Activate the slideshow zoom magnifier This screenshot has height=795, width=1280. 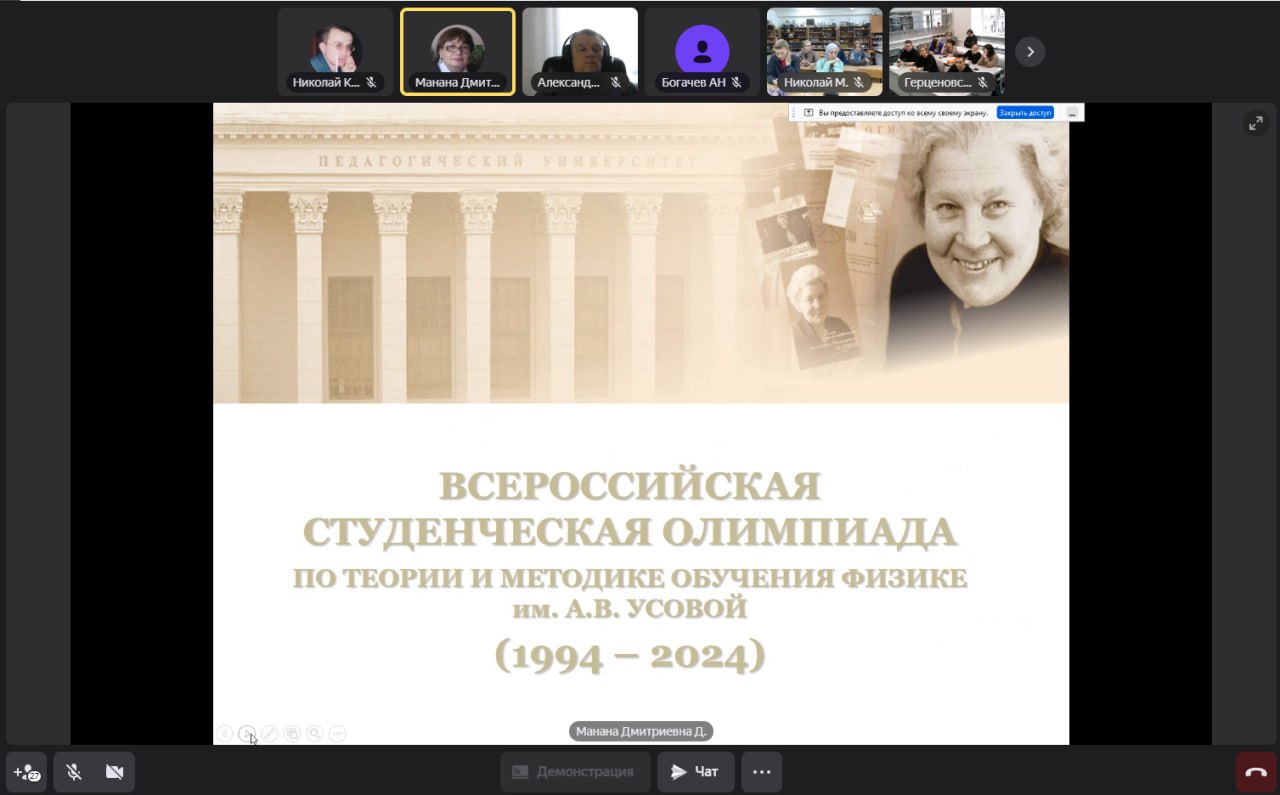click(x=315, y=734)
